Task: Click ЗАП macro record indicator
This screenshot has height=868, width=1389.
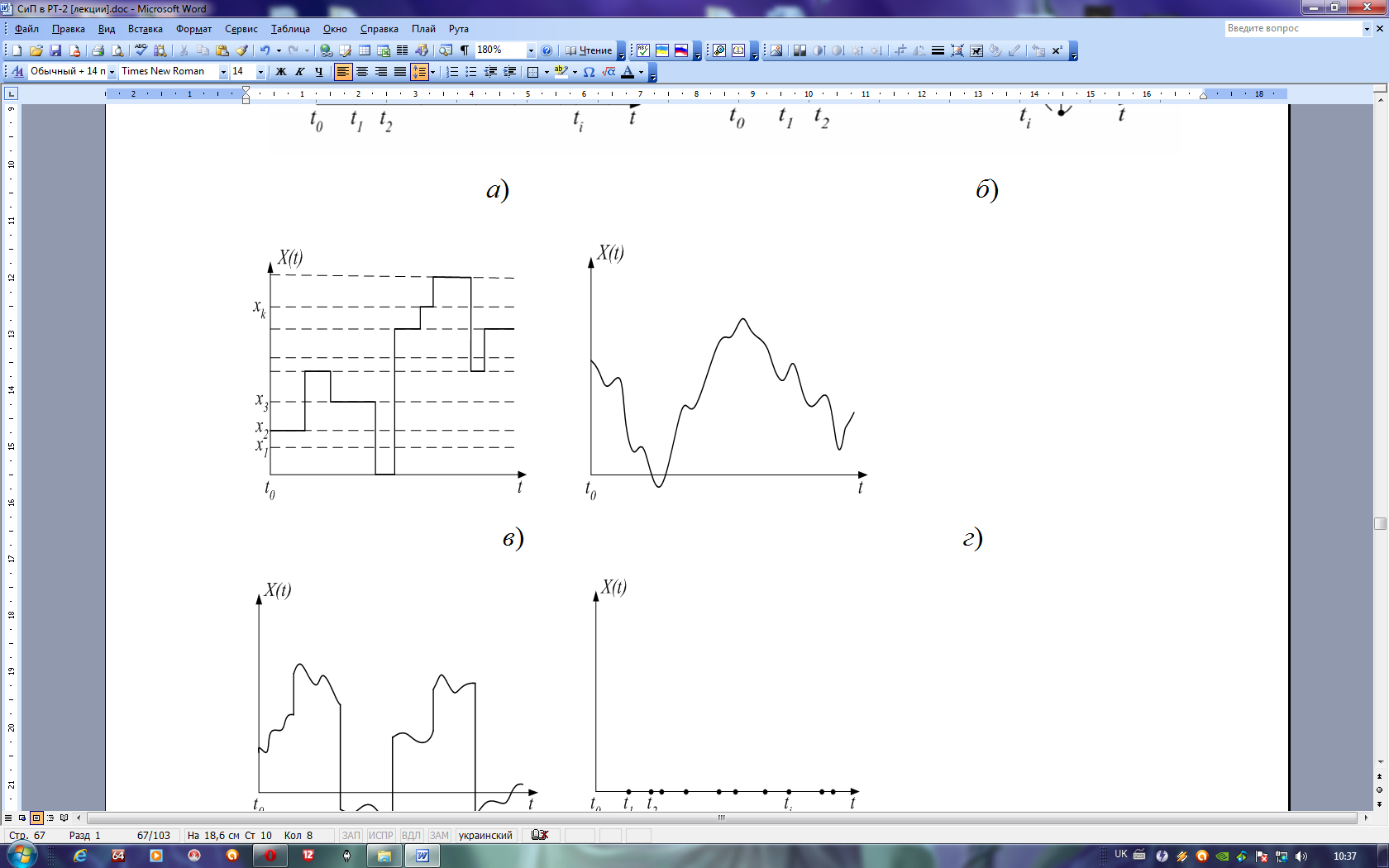Action: pyautogui.click(x=351, y=835)
